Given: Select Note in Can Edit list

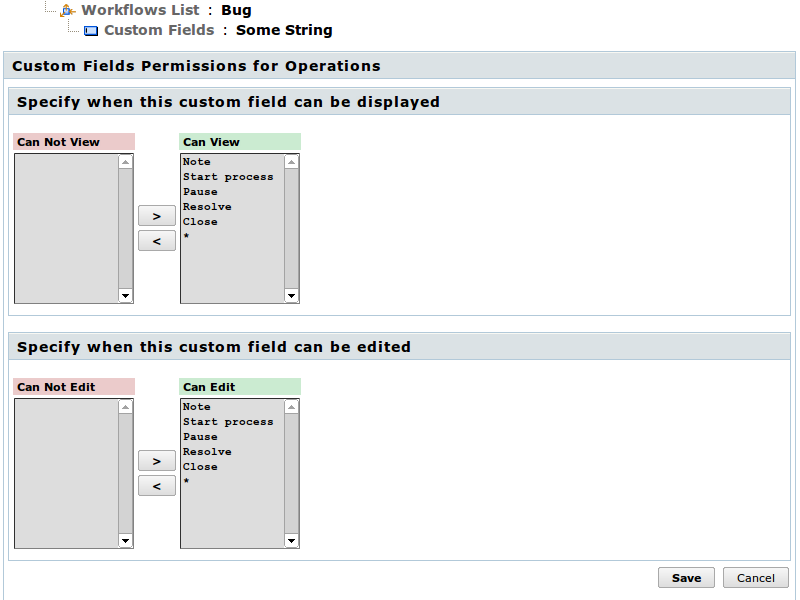Looking at the screenshot, I should coord(196,407).
